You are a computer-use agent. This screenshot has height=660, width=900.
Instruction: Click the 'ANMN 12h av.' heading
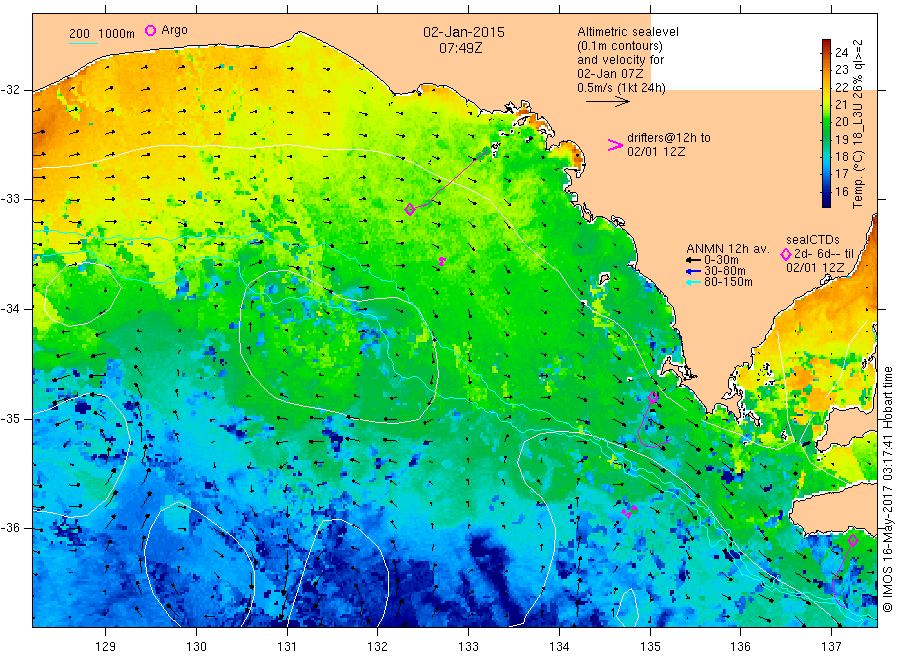click(727, 249)
